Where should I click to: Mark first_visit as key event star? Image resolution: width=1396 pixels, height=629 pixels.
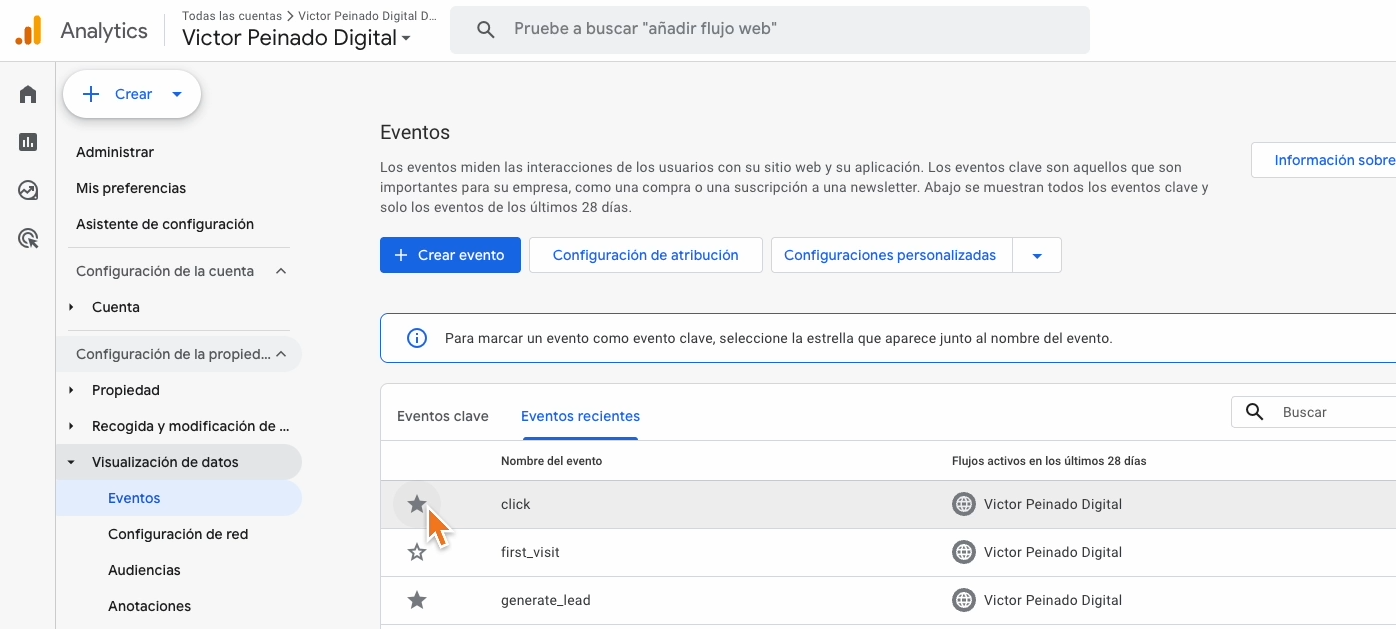click(417, 552)
